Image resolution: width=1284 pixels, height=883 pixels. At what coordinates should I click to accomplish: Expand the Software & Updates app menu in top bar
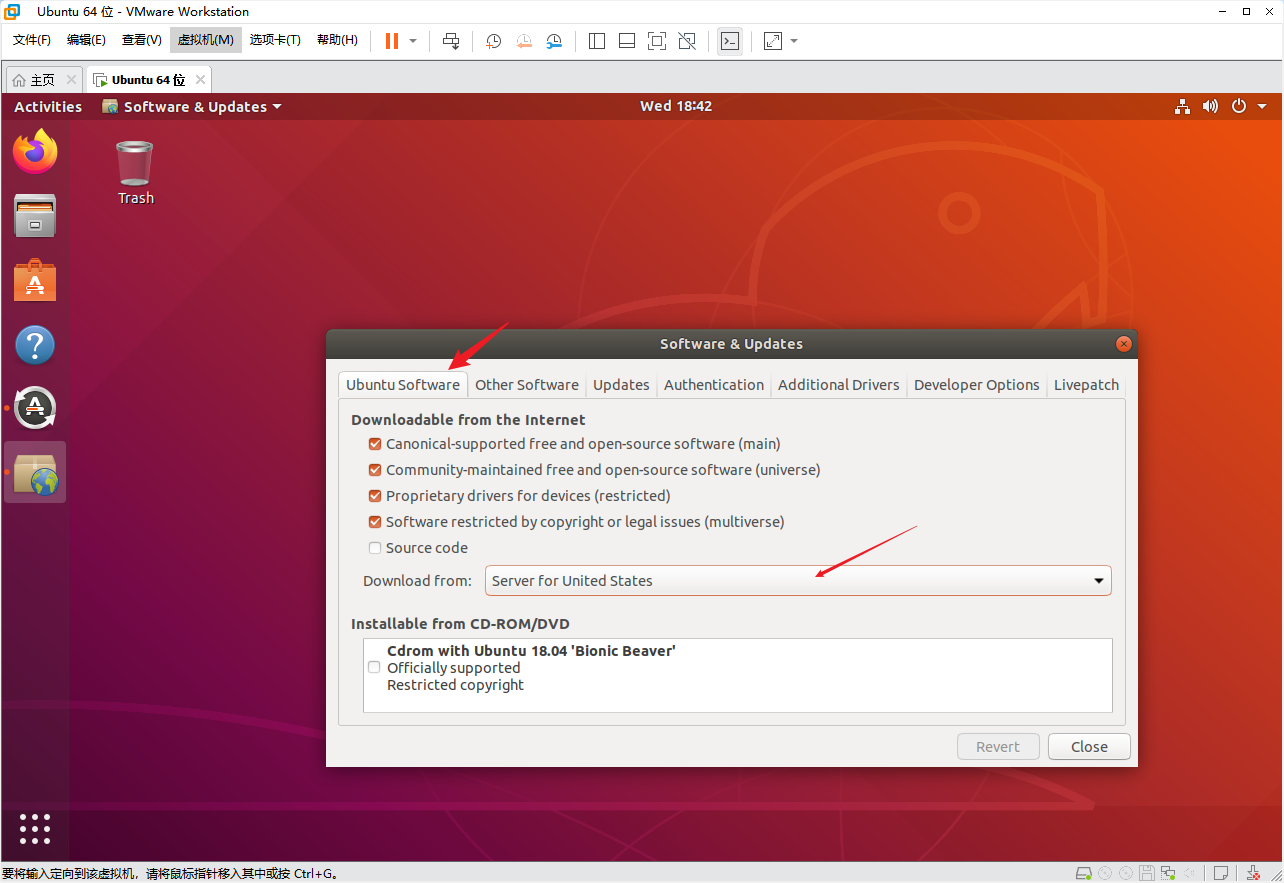click(192, 107)
